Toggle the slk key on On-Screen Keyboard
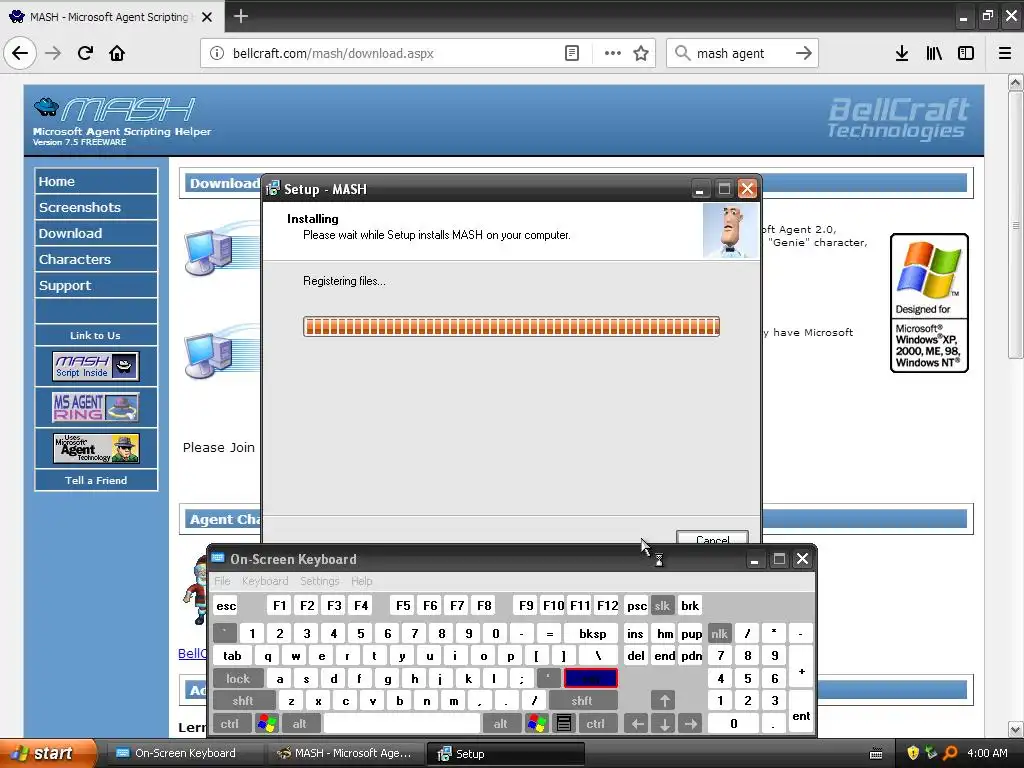 [x=662, y=605]
